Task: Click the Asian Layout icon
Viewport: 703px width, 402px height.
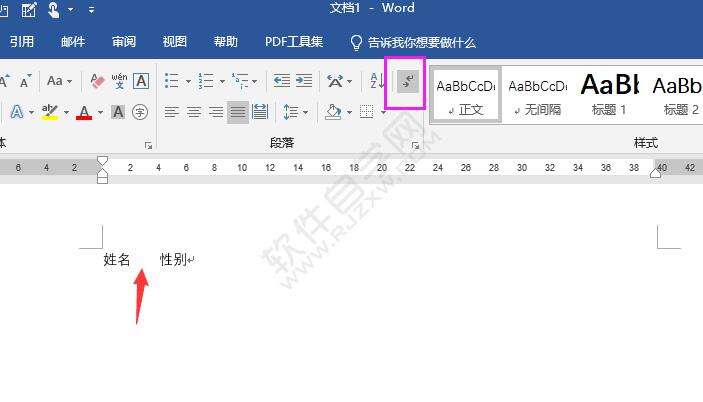Action: point(335,81)
